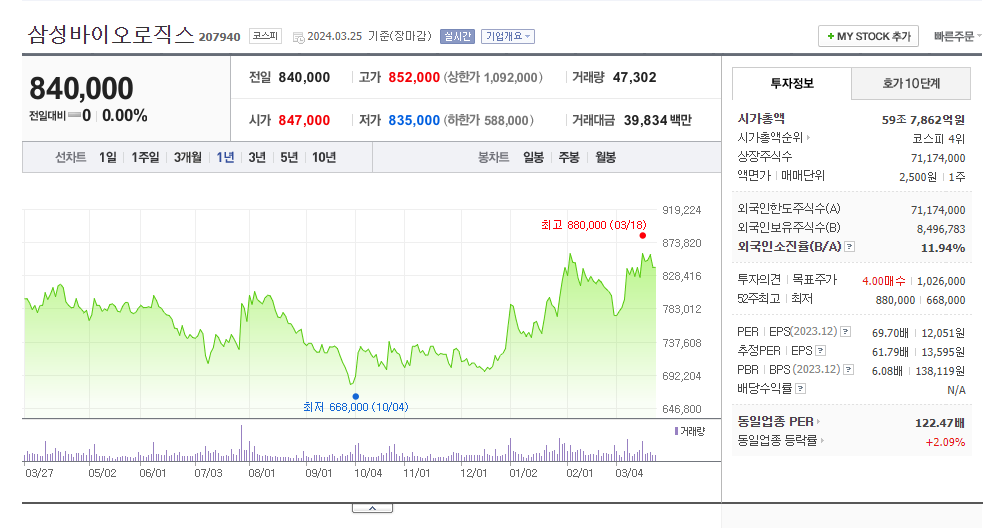Click the 시가총액 value 59조 7,862억원

coord(923,120)
